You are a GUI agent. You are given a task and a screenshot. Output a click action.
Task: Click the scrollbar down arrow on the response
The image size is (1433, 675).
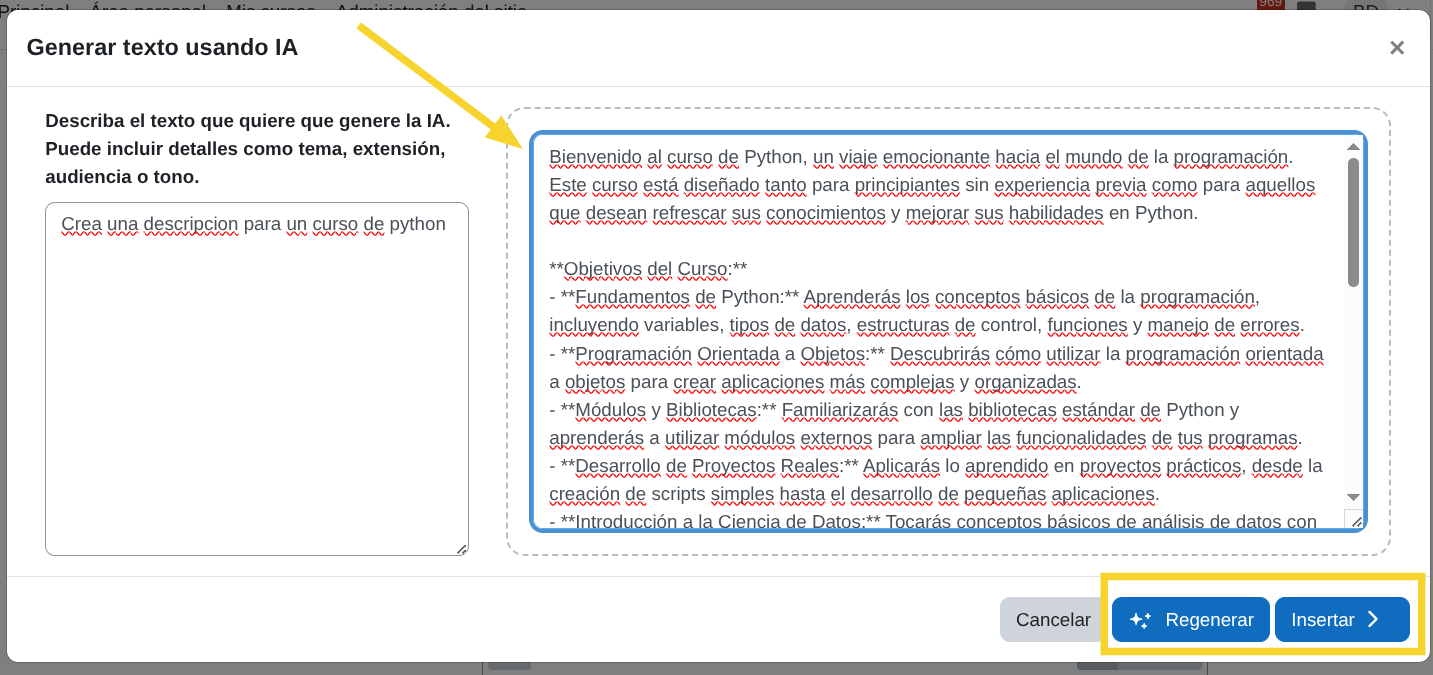click(x=1353, y=497)
